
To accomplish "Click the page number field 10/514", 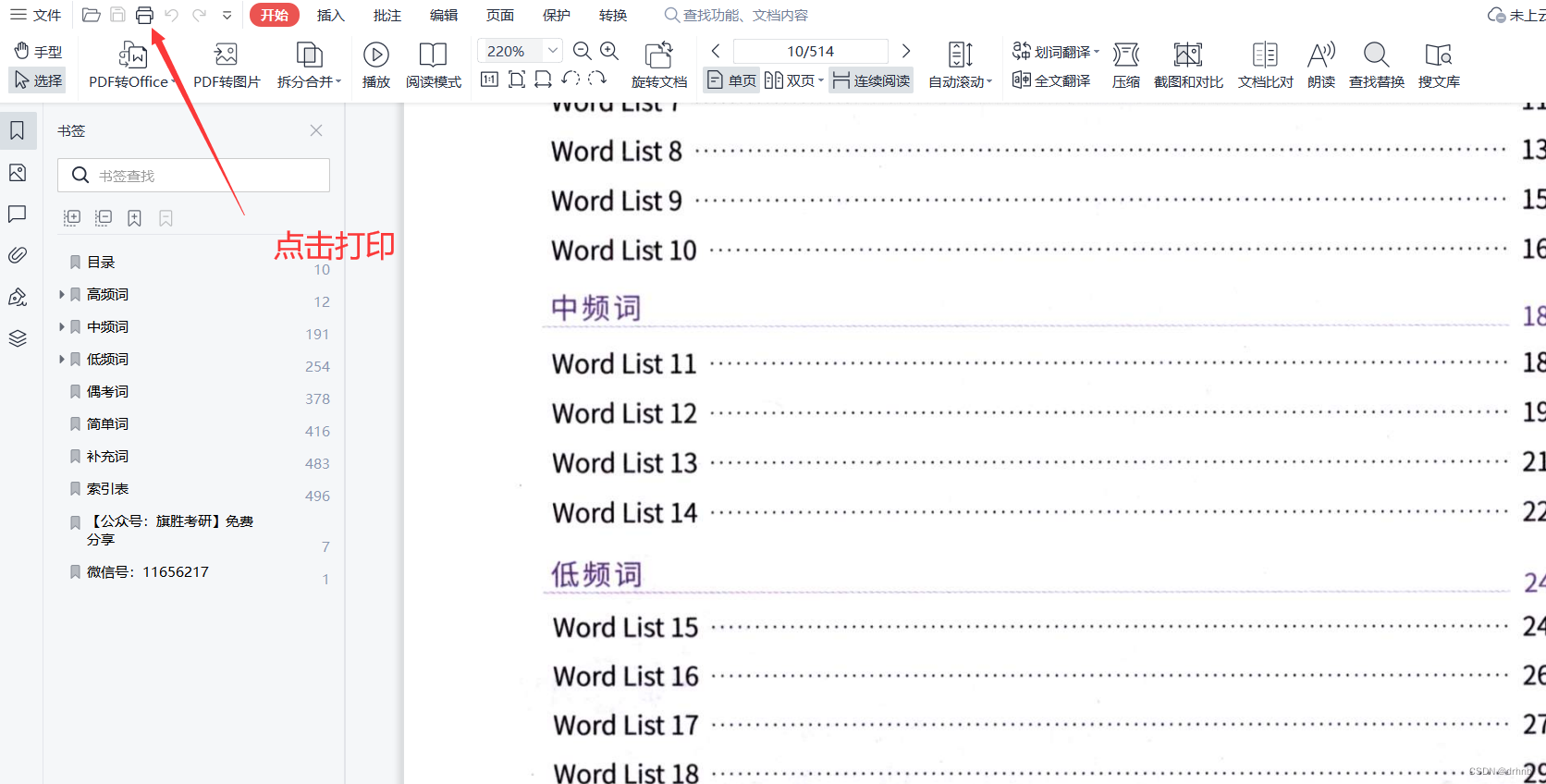I will pyautogui.click(x=811, y=51).
